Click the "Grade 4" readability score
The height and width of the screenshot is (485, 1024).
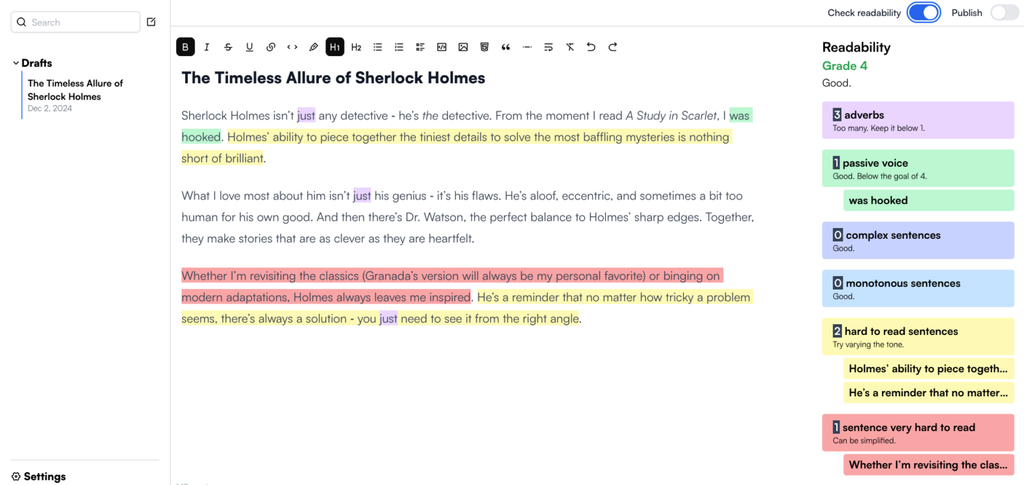[x=844, y=66]
